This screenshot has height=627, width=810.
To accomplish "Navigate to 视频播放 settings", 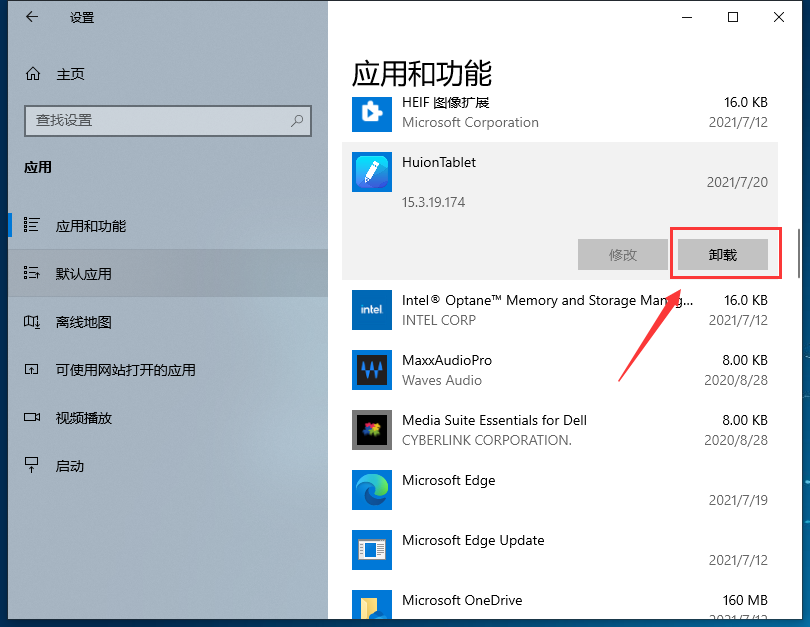I will click(x=168, y=418).
